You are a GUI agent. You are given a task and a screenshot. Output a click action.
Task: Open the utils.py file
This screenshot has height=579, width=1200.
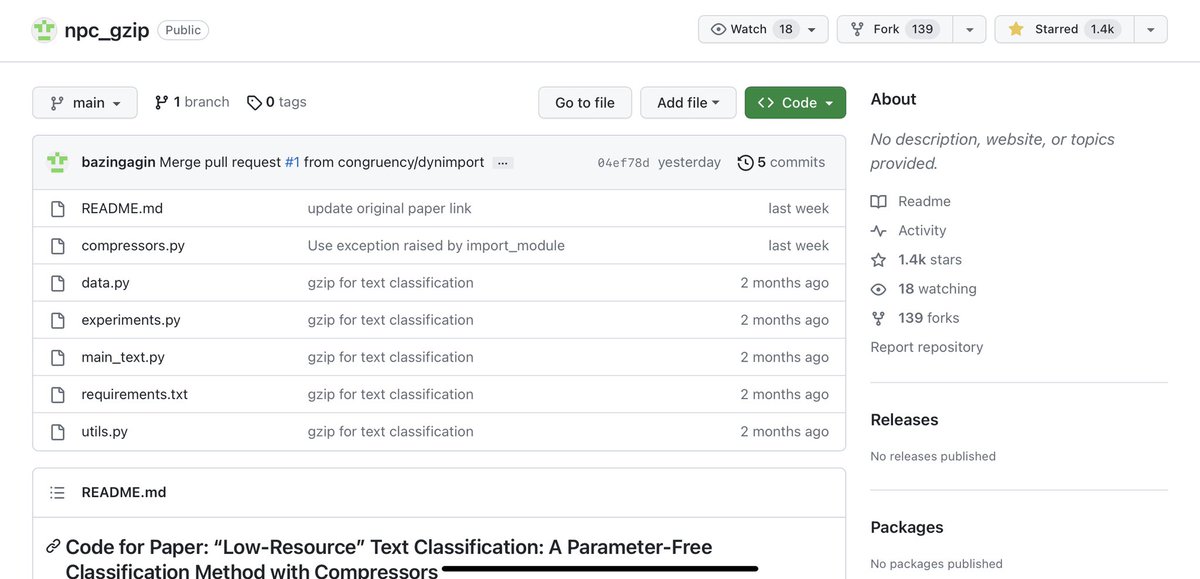pos(105,431)
